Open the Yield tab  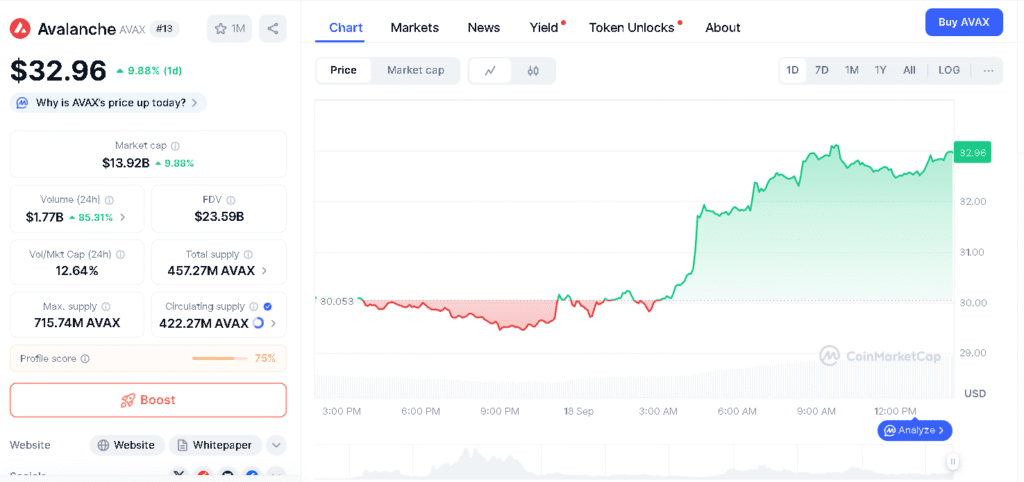(x=544, y=27)
